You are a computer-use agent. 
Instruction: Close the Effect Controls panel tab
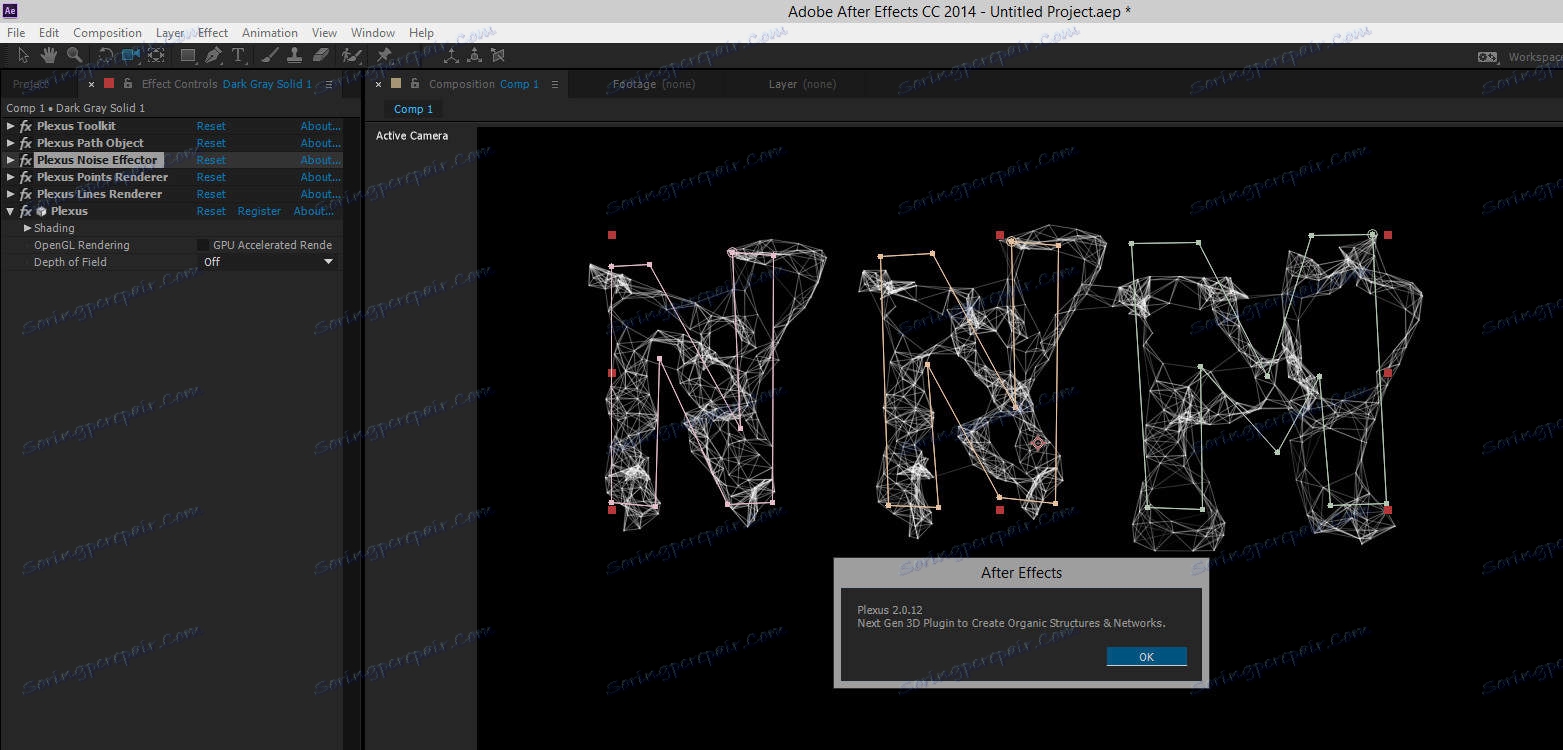(x=91, y=84)
